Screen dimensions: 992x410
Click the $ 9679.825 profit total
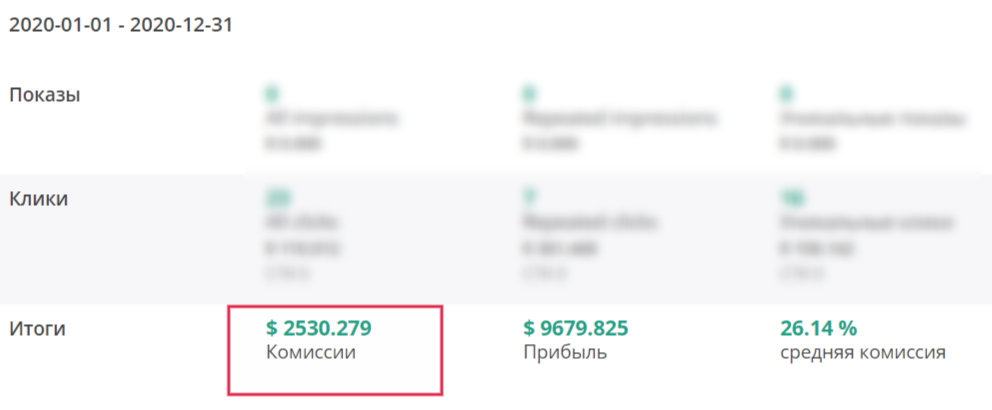(576, 328)
